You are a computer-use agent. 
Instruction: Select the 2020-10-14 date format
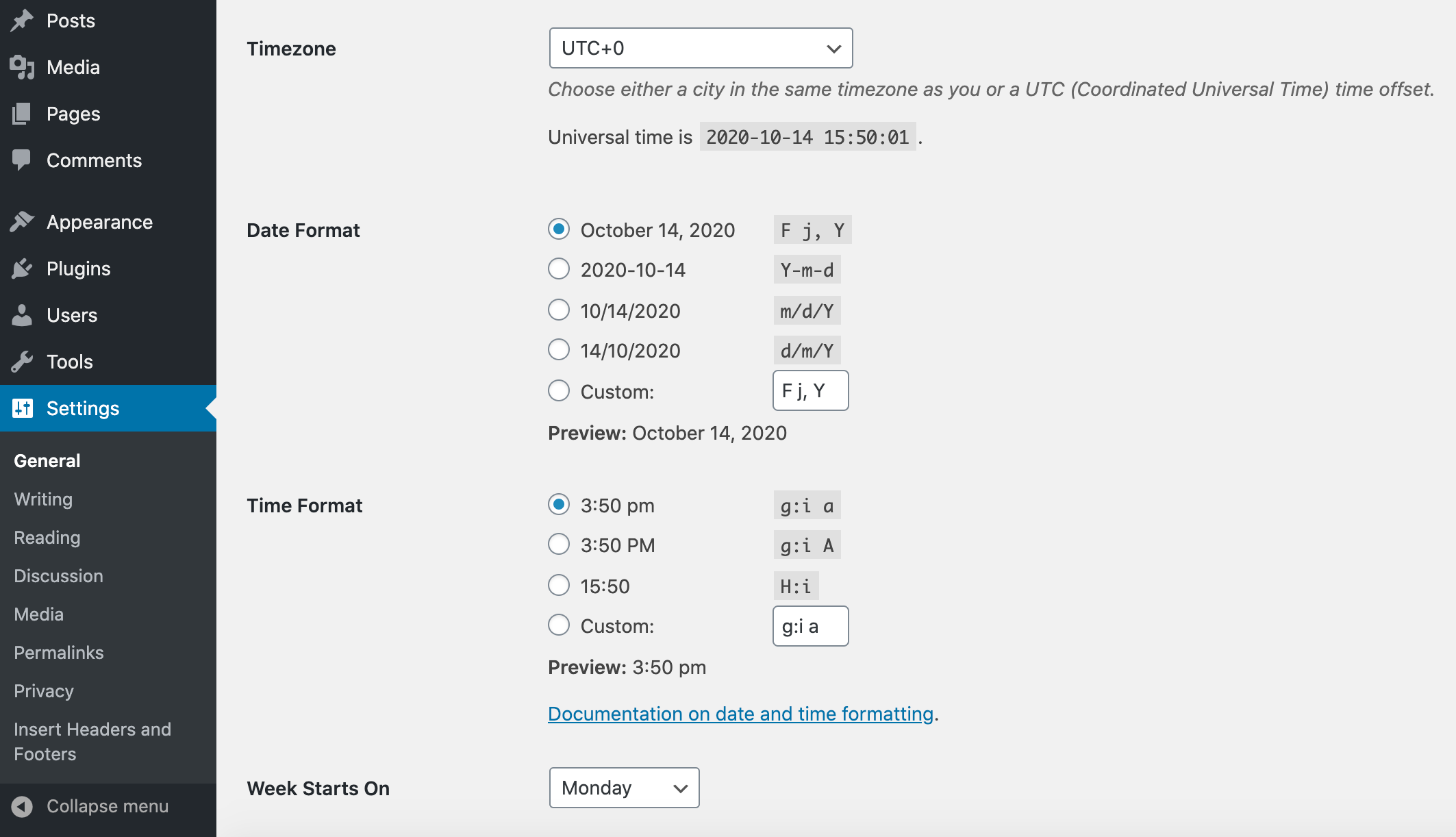coord(558,269)
